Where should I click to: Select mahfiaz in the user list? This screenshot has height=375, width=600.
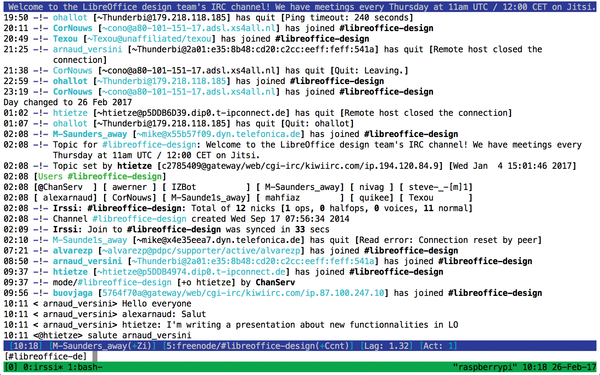(282, 198)
